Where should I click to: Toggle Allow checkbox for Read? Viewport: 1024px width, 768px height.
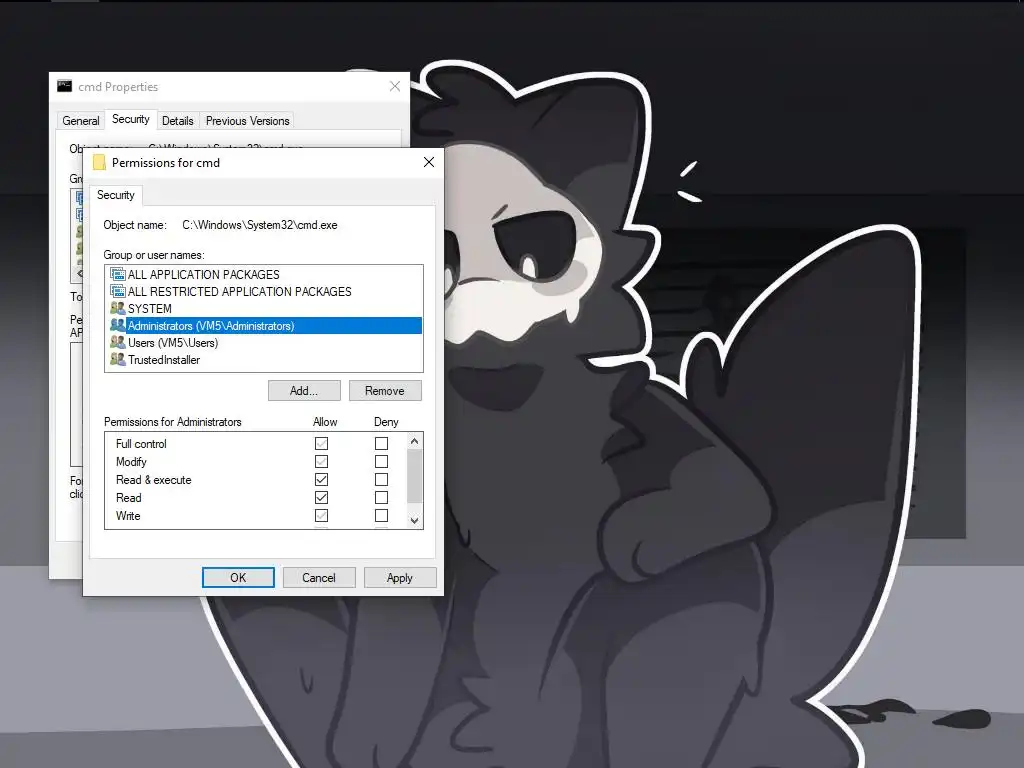[x=321, y=498]
